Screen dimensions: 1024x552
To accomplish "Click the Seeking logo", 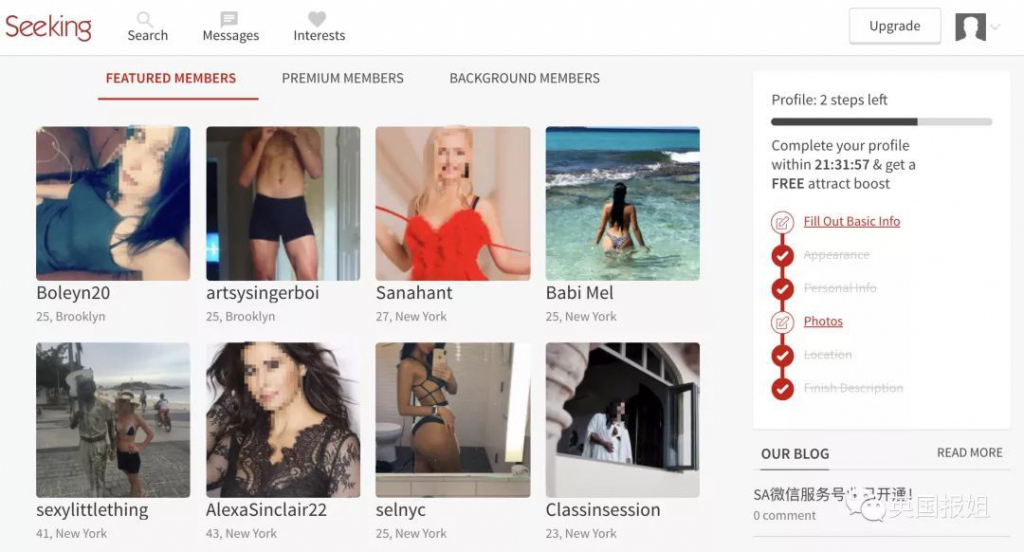I will (x=48, y=27).
